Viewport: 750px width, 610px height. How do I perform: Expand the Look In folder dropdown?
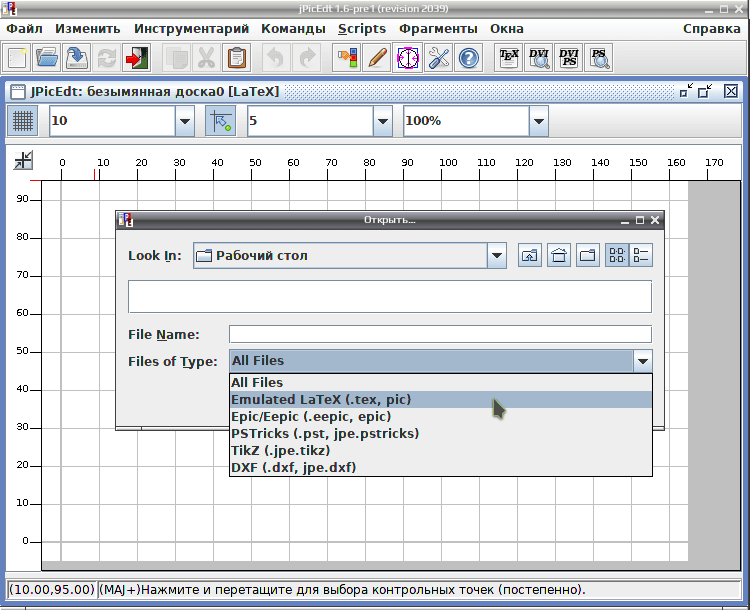tap(497, 255)
